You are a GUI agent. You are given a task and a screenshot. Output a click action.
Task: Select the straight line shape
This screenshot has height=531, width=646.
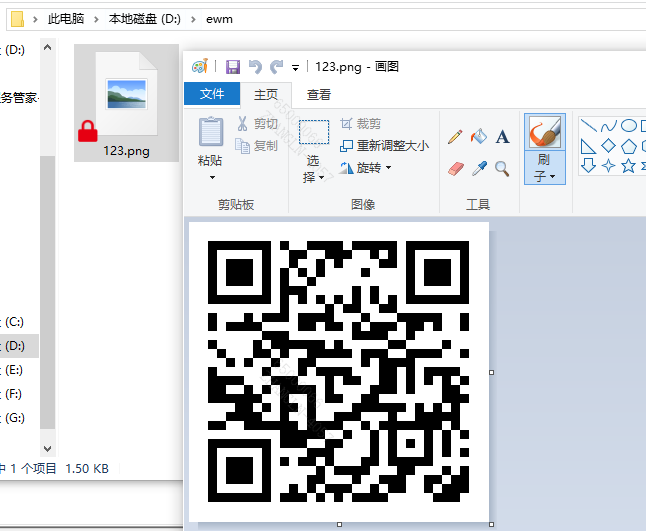tap(588, 125)
